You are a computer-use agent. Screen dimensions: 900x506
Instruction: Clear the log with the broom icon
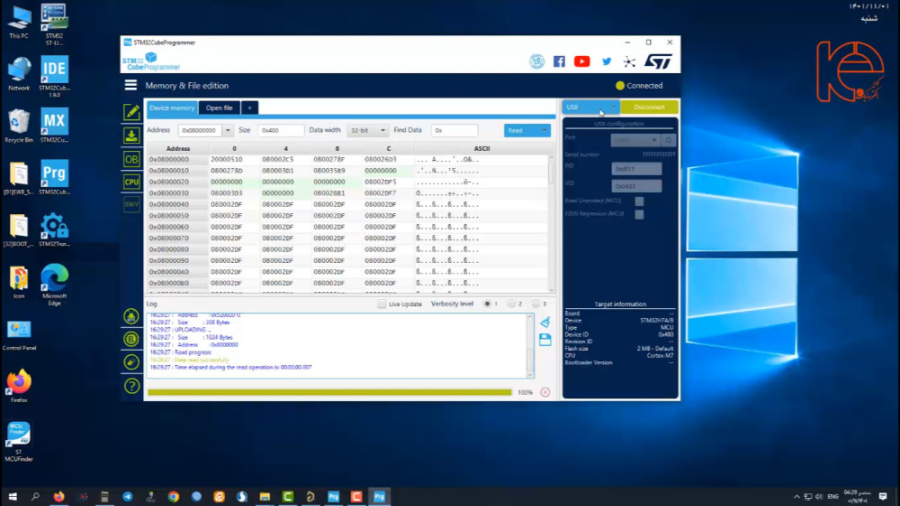pos(545,322)
